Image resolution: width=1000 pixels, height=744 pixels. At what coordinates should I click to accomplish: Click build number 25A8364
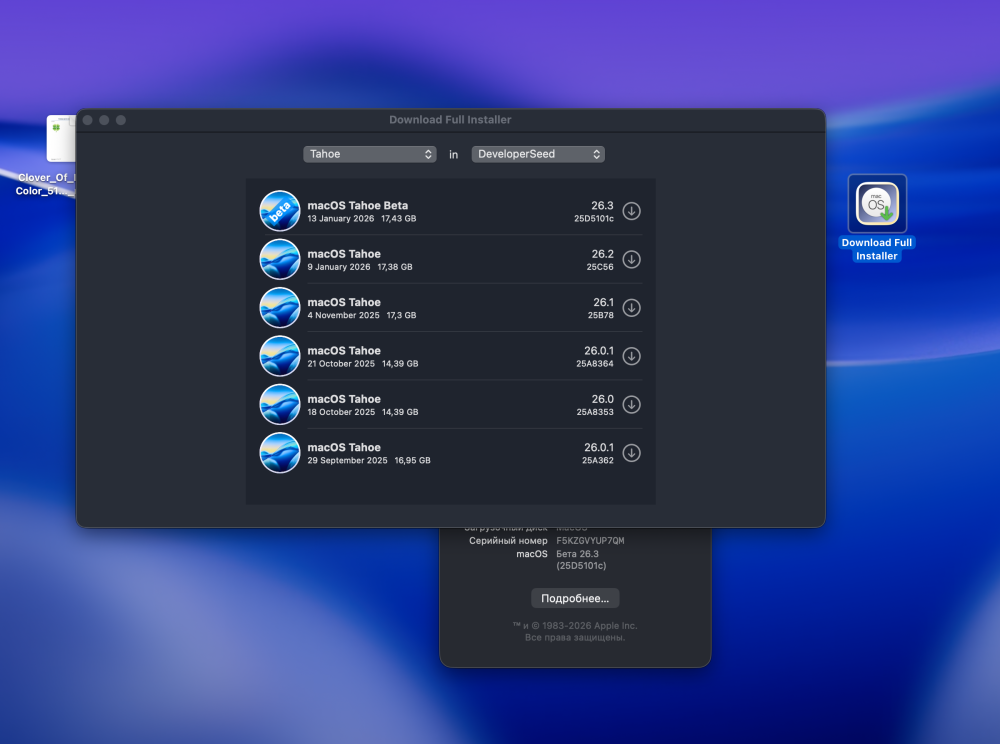pyautogui.click(x=595, y=364)
